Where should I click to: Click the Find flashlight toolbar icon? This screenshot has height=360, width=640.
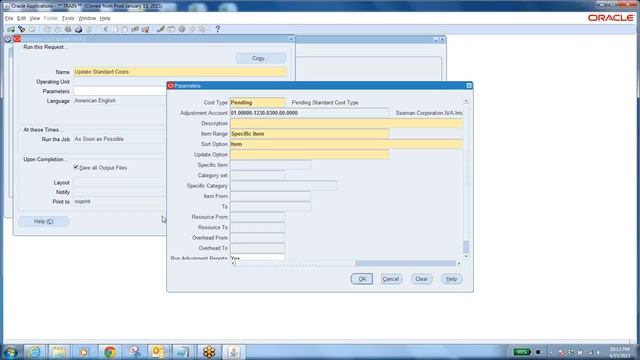(21, 29)
